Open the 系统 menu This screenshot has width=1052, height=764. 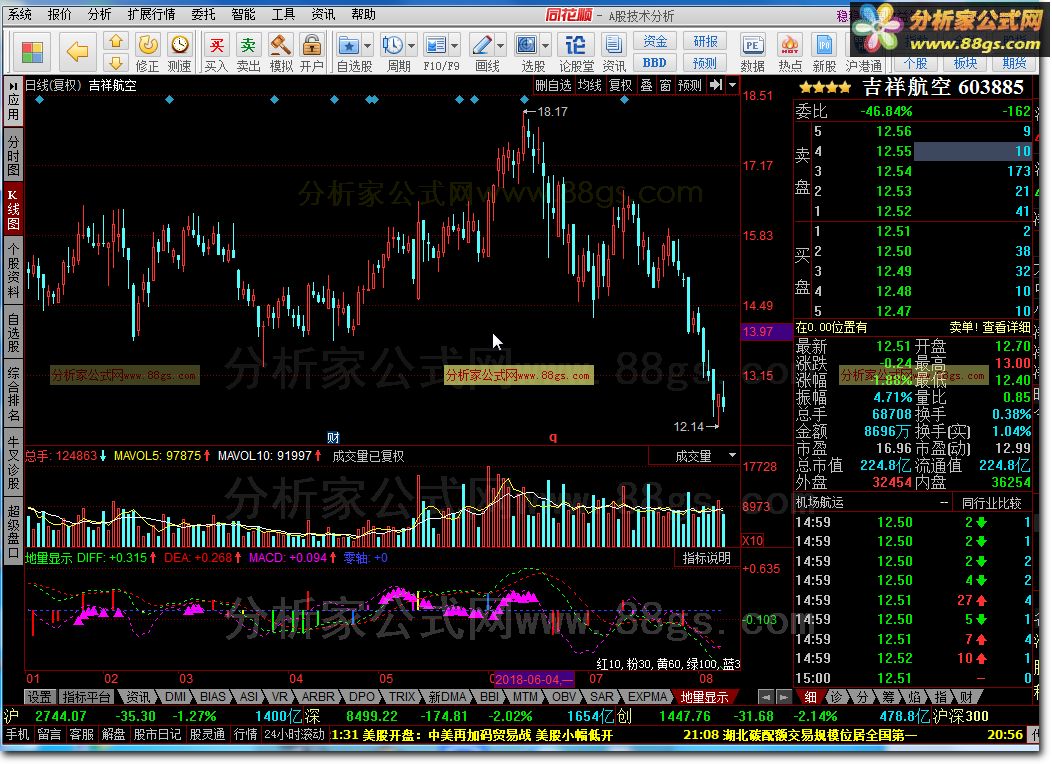point(20,14)
